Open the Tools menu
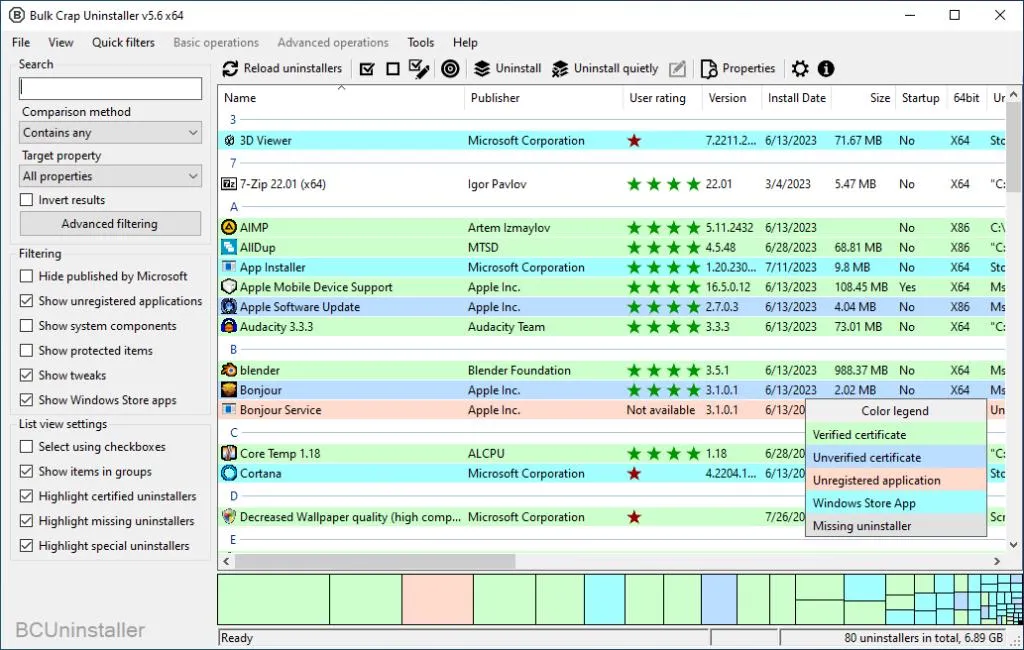Viewport: 1024px width, 650px height. pyautogui.click(x=421, y=42)
